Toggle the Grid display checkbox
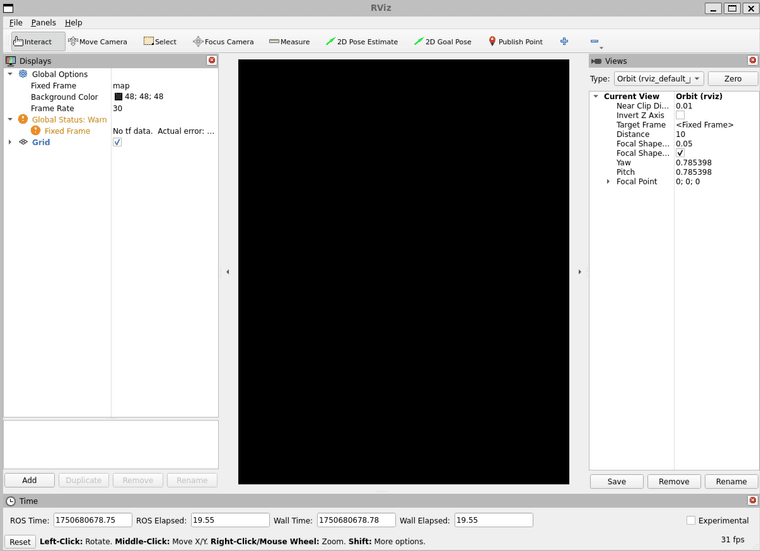The height and width of the screenshot is (551, 760). tap(117, 142)
